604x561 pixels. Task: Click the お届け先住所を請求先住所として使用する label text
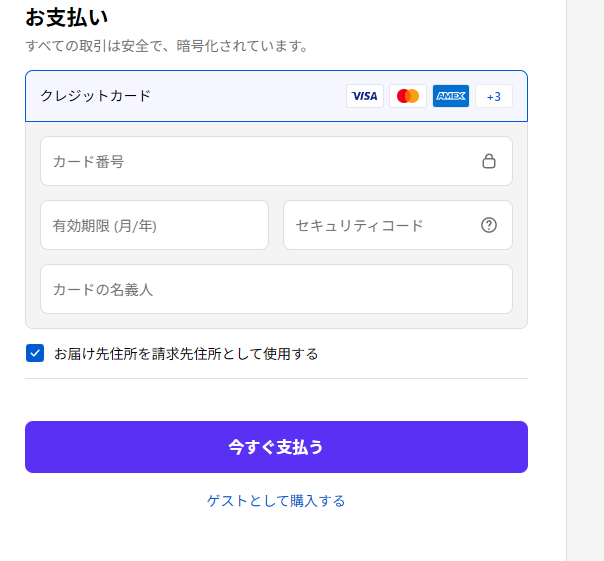[186, 353]
